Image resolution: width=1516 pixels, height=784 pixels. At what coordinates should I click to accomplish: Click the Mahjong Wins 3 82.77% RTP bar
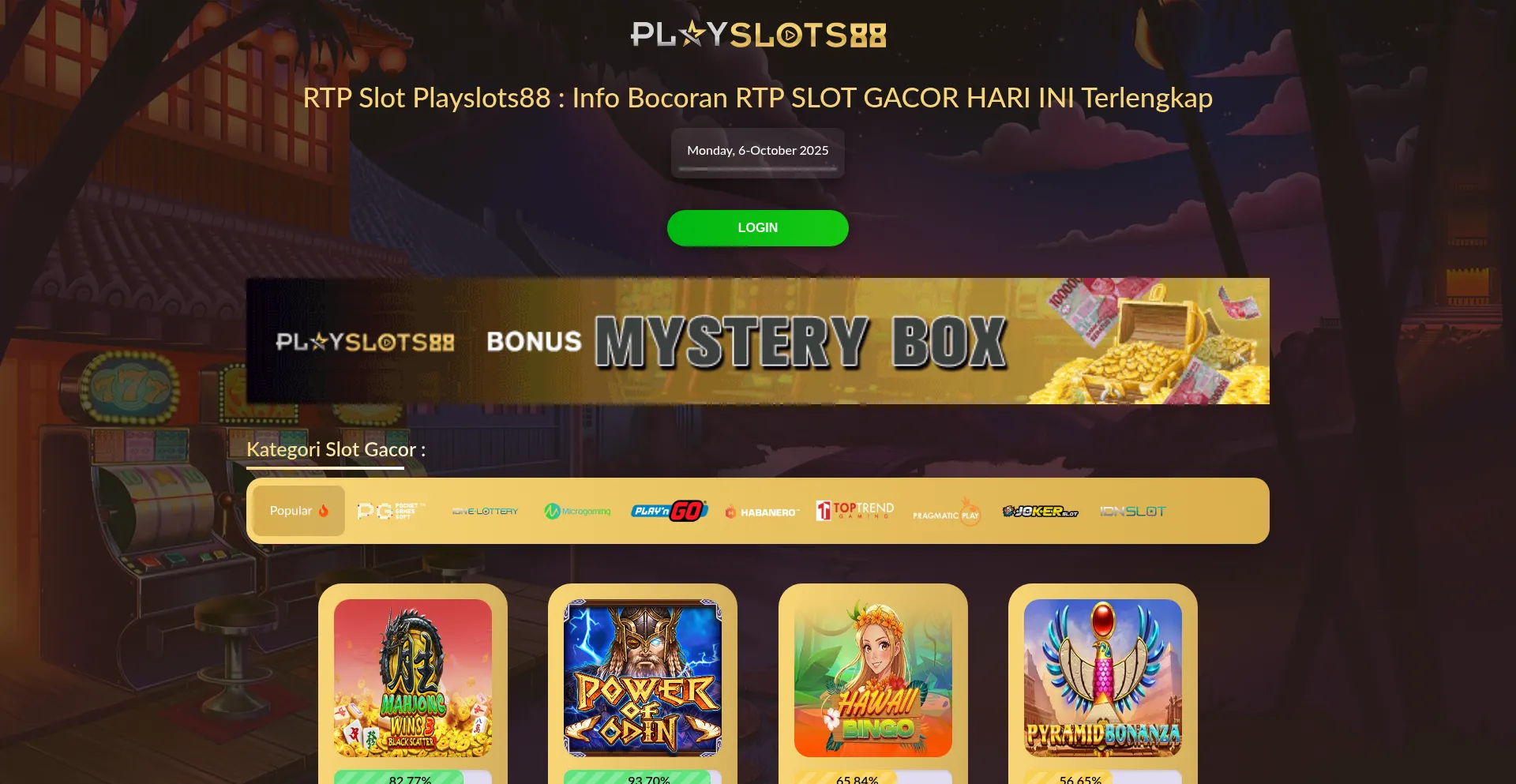413,778
